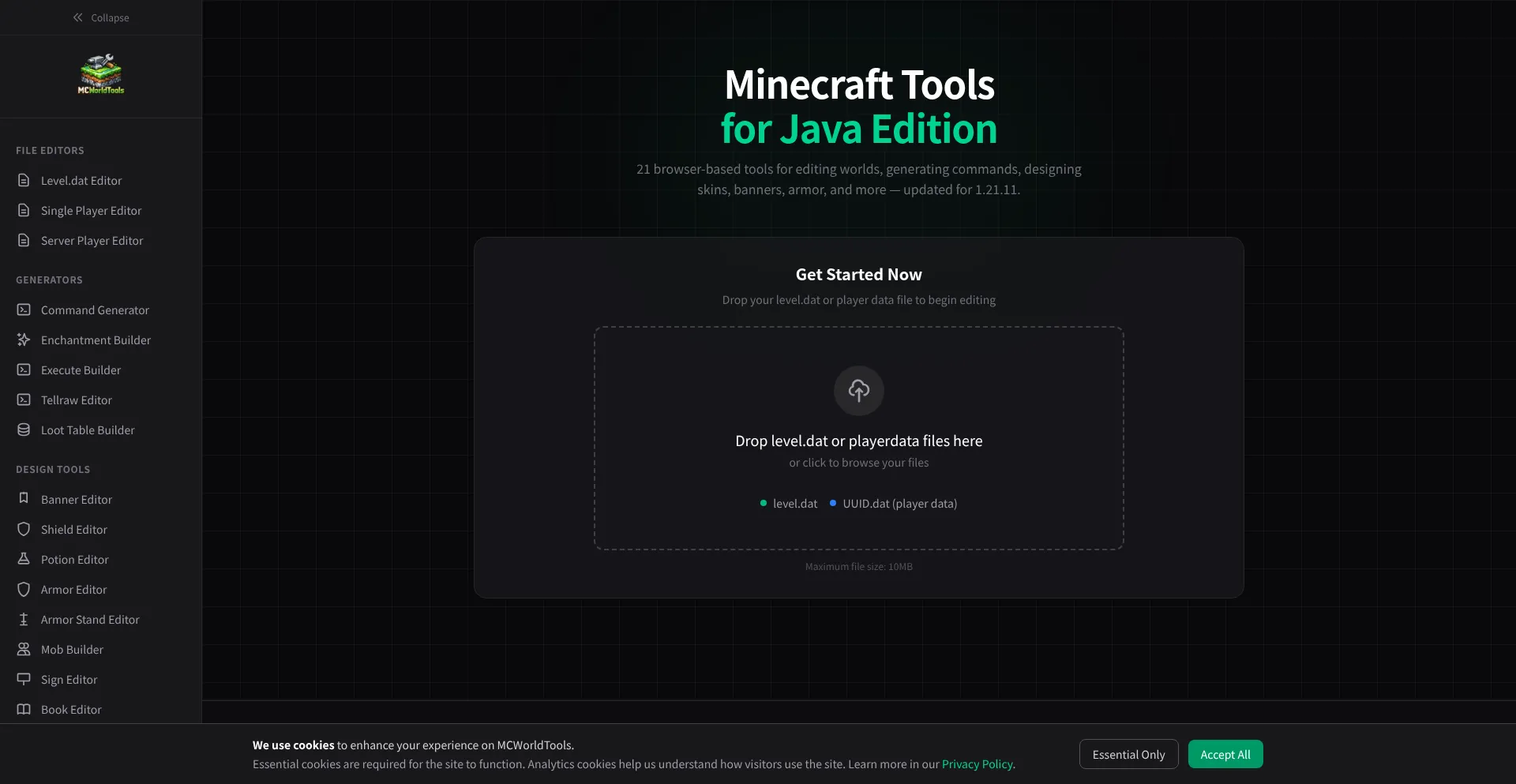The image size is (1516, 784).
Task: Click the Mob Builder people icon
Action: 24,649
